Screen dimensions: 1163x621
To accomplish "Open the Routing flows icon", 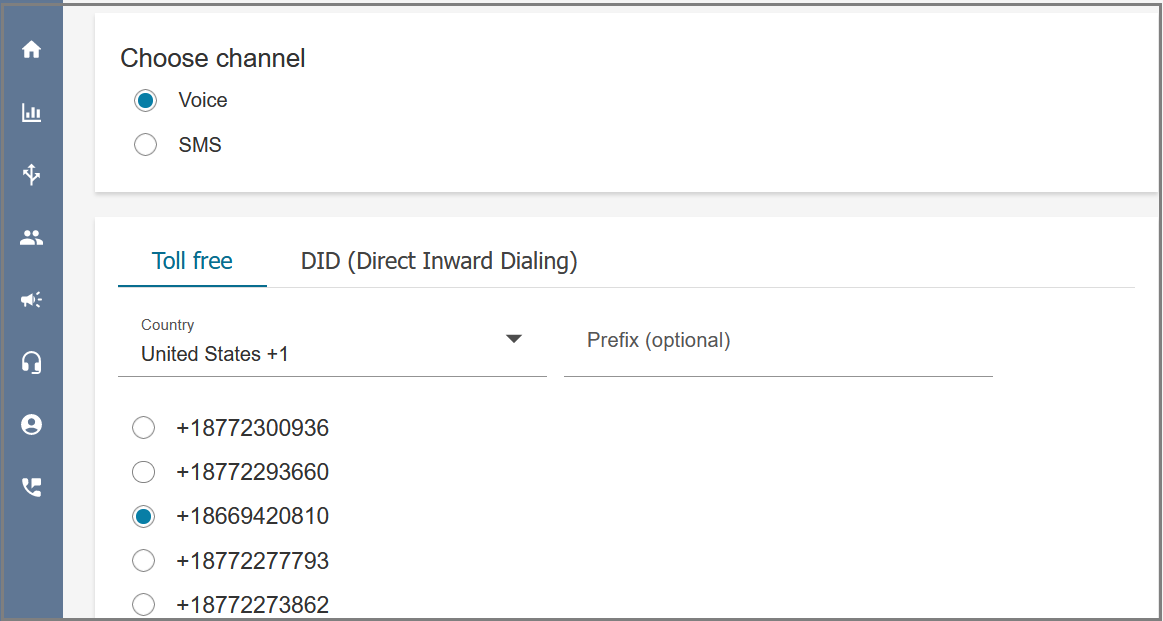I will click(31, 174).
